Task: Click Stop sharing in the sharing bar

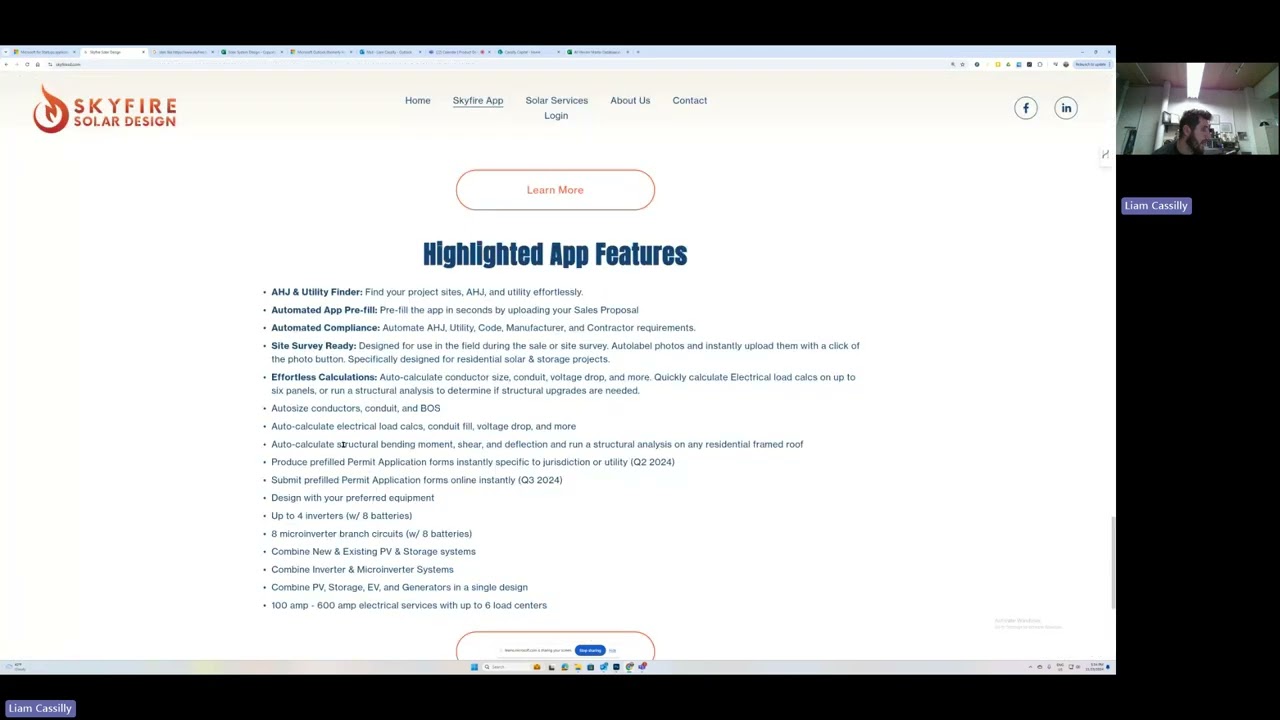Action: 590,651
